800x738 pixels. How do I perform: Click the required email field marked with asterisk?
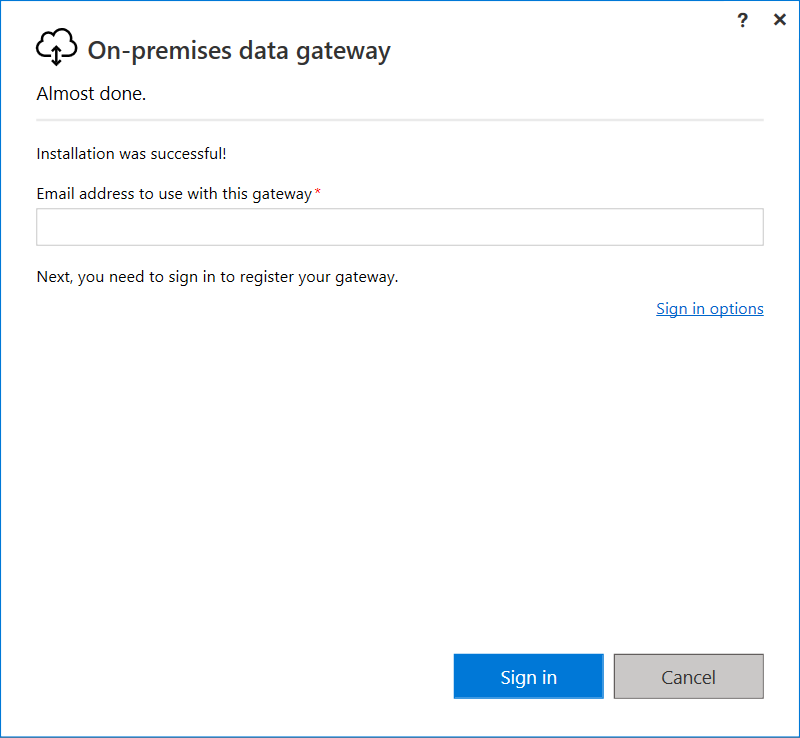(399, 227)
